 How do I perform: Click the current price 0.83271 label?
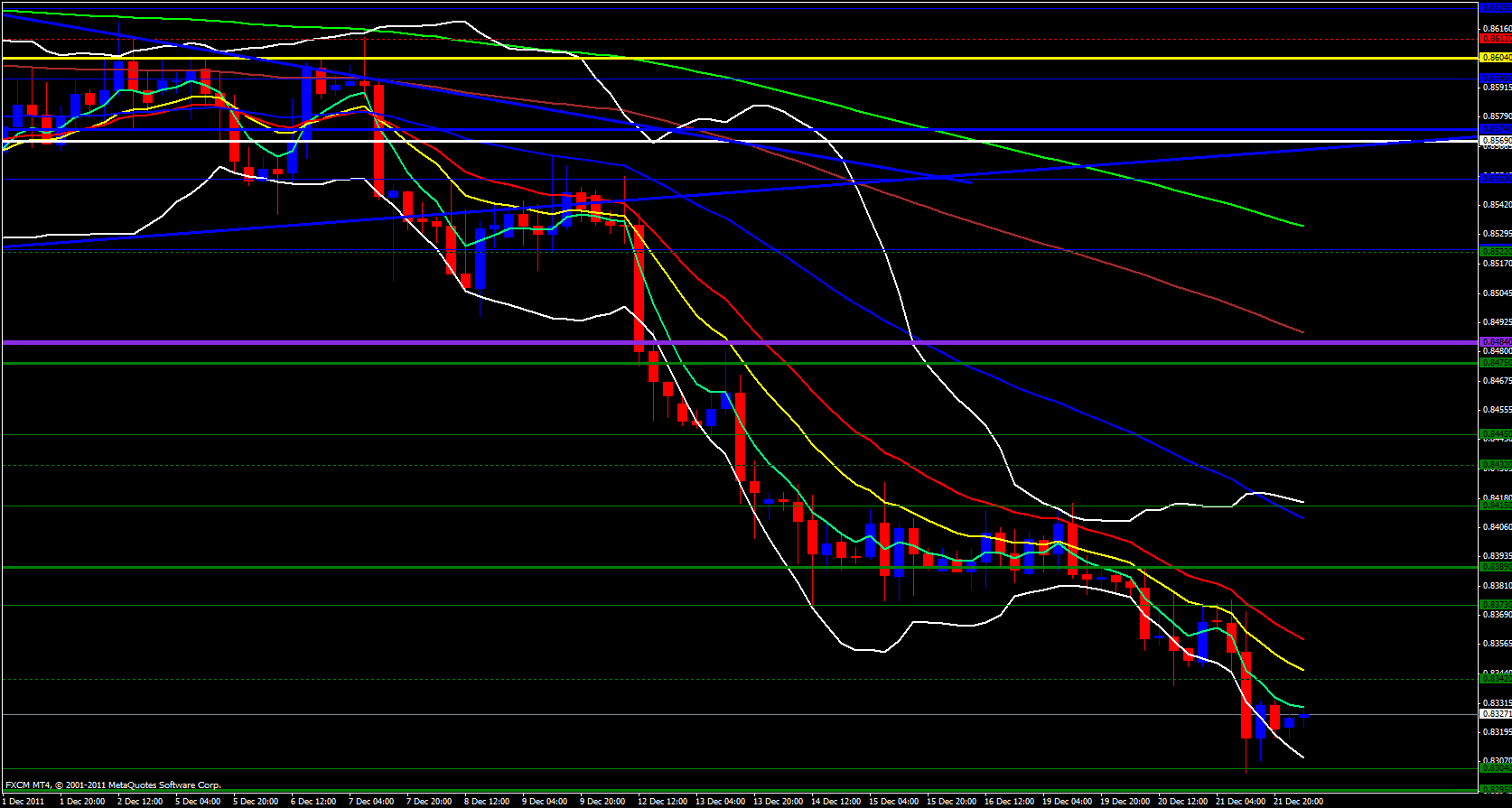1495,713
